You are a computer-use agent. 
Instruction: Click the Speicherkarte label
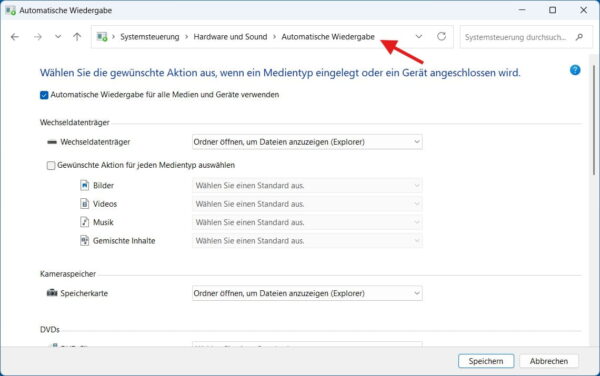84,293
